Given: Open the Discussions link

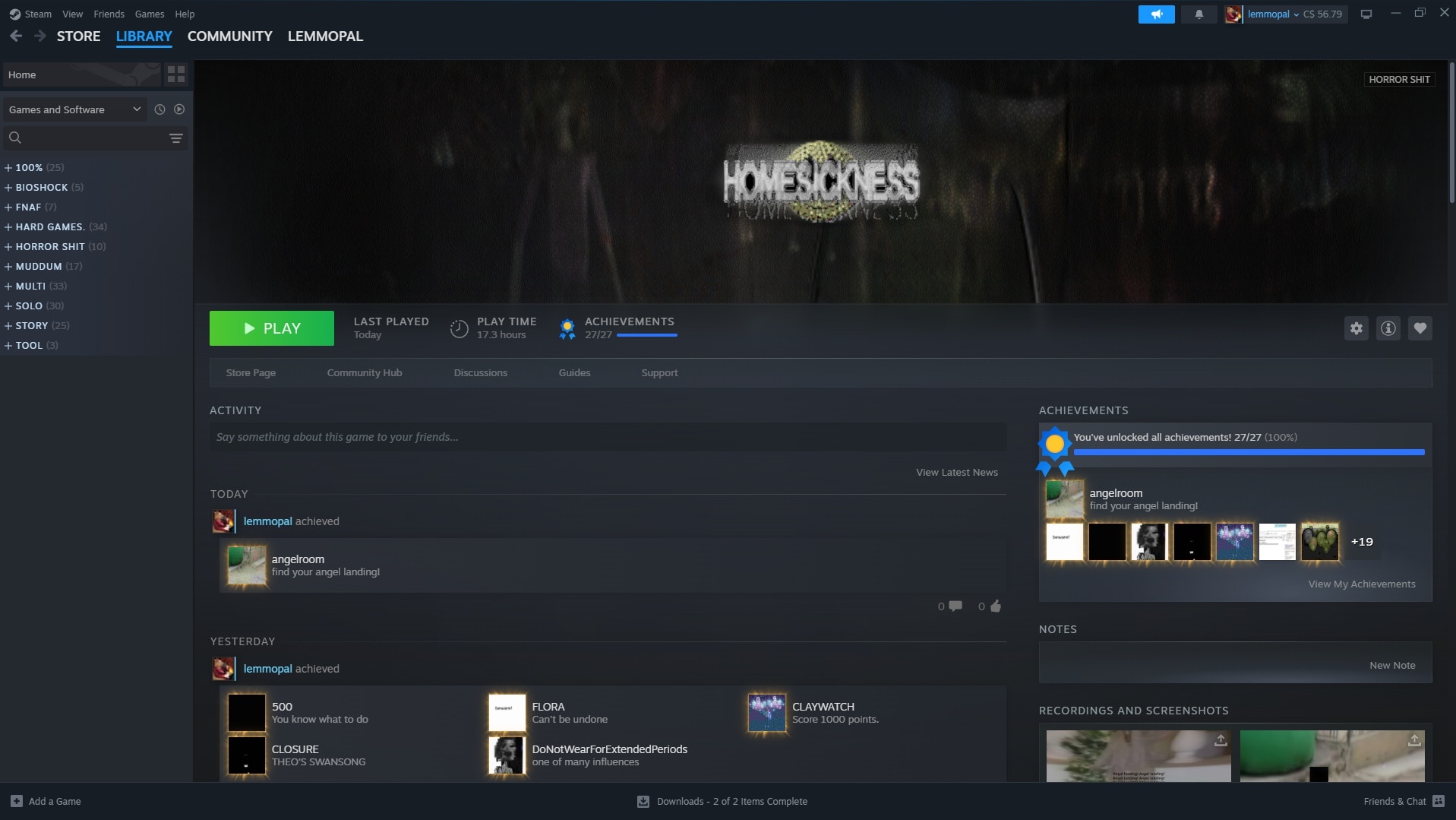Looking at the screenshot, I should [x=480, y=372].
